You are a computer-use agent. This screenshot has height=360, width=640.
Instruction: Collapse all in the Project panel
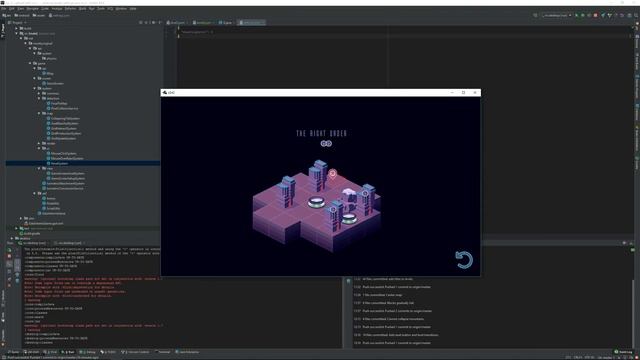pos(146,22)
